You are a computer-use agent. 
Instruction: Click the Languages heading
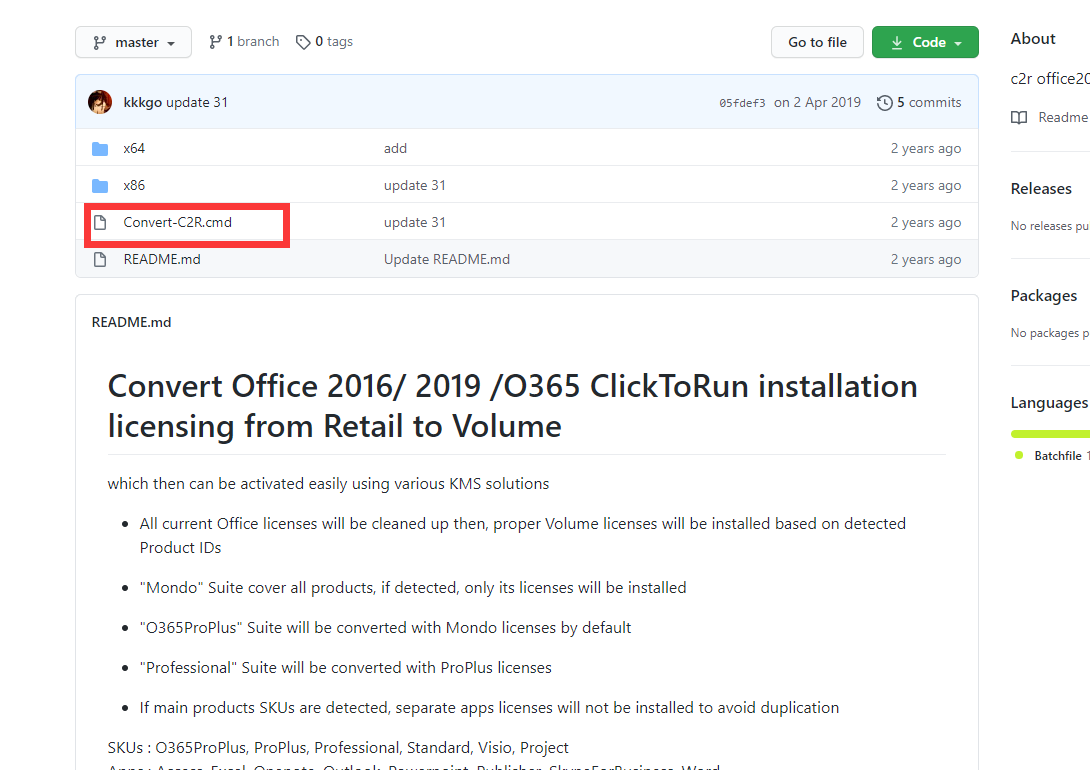click(x=1049, y=402)
